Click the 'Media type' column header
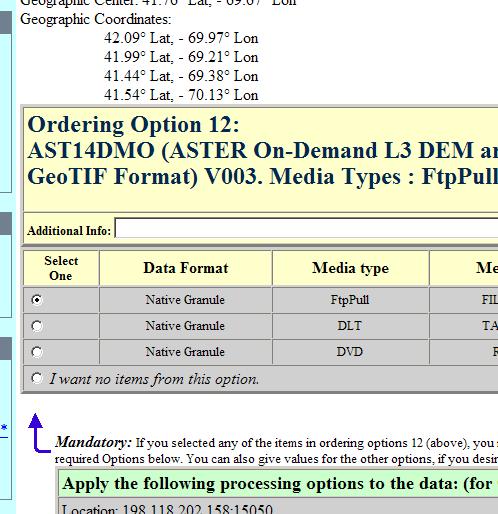Viewport: 498px width, 514px height. (x=350, y=268)
